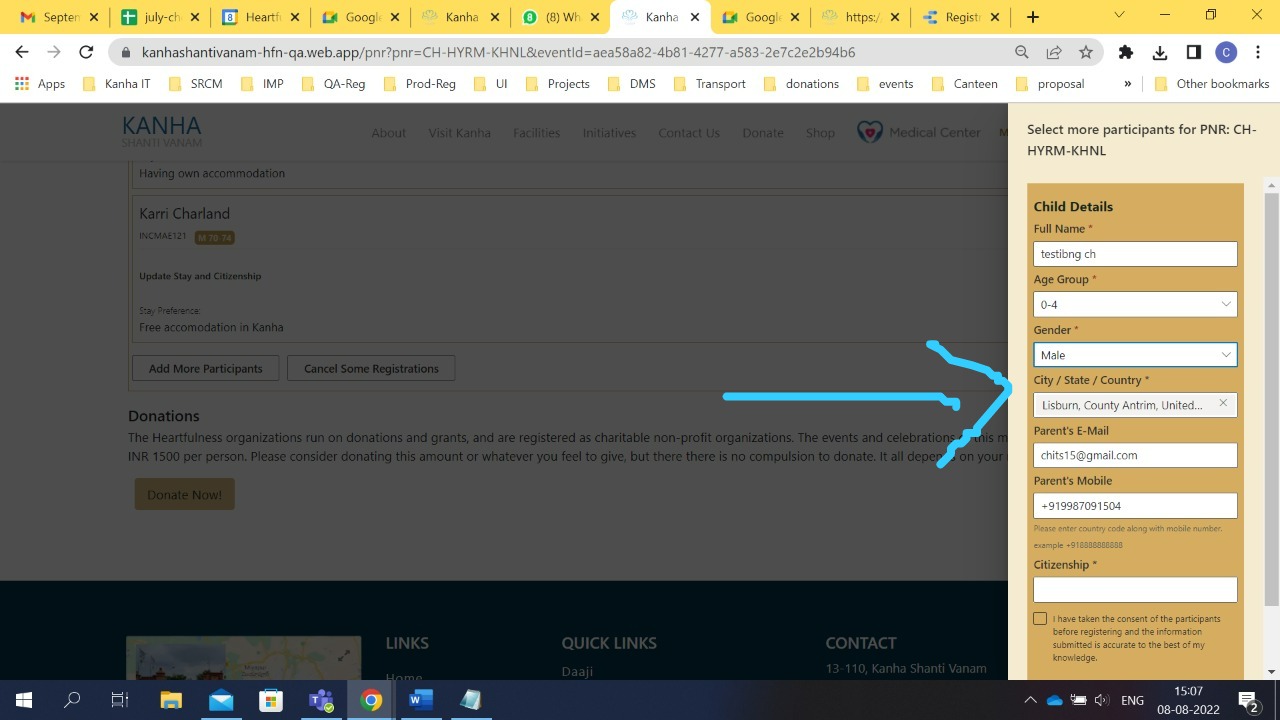Click the Citizenship input field
Image resolution: width=1280 pixels, height=720 pixels.
1135,590
